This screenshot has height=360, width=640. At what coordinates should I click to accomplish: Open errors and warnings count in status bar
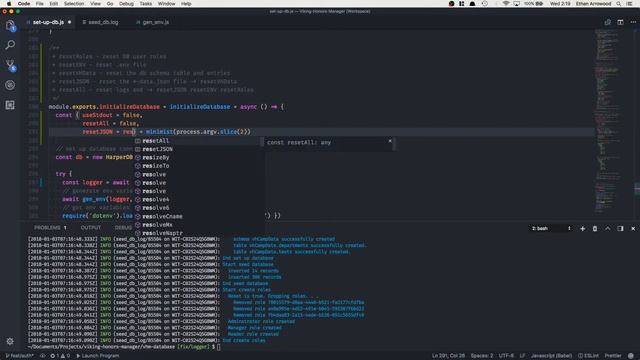pos(60,356)
